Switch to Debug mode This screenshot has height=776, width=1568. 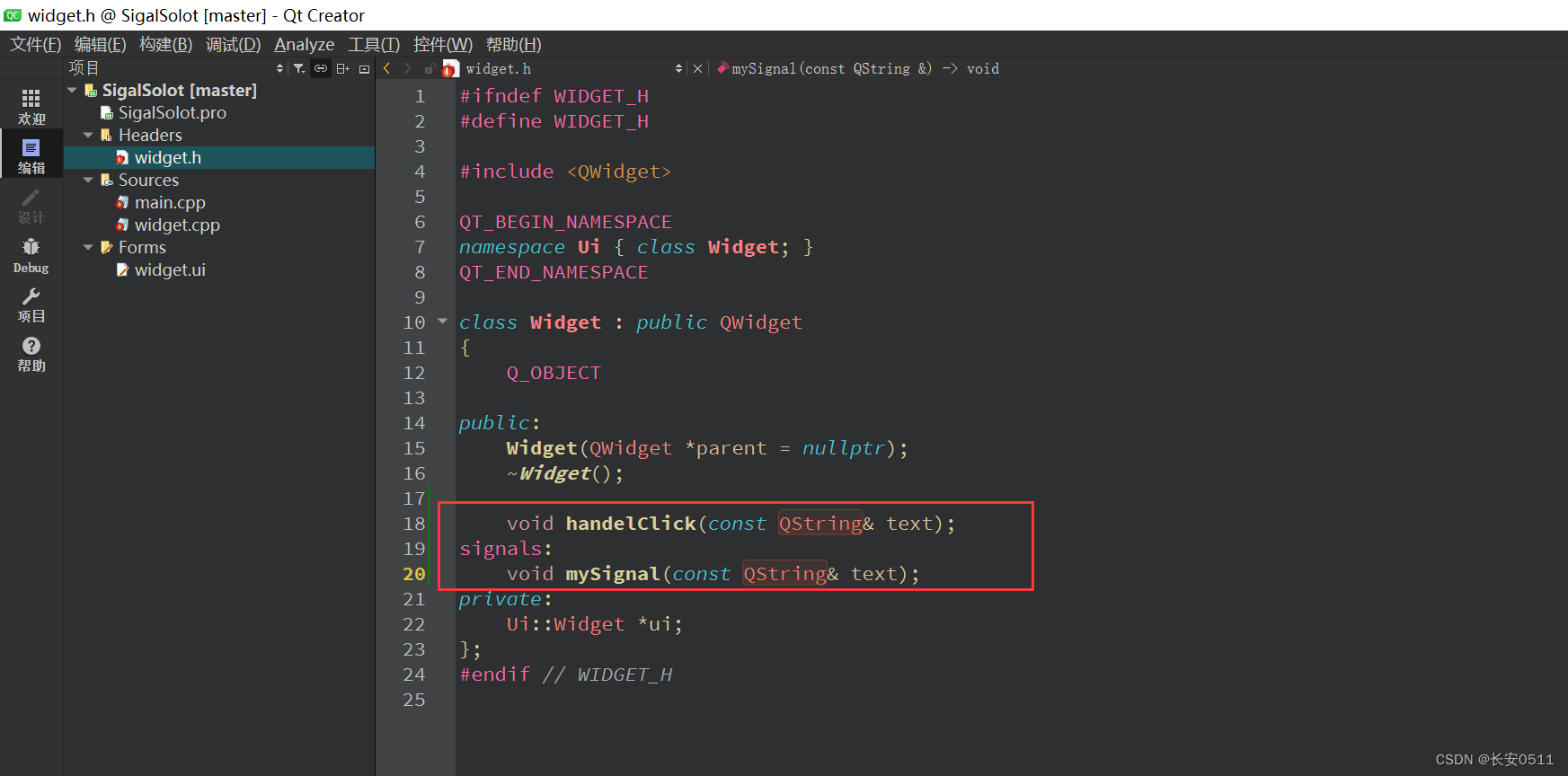[31, 255]
